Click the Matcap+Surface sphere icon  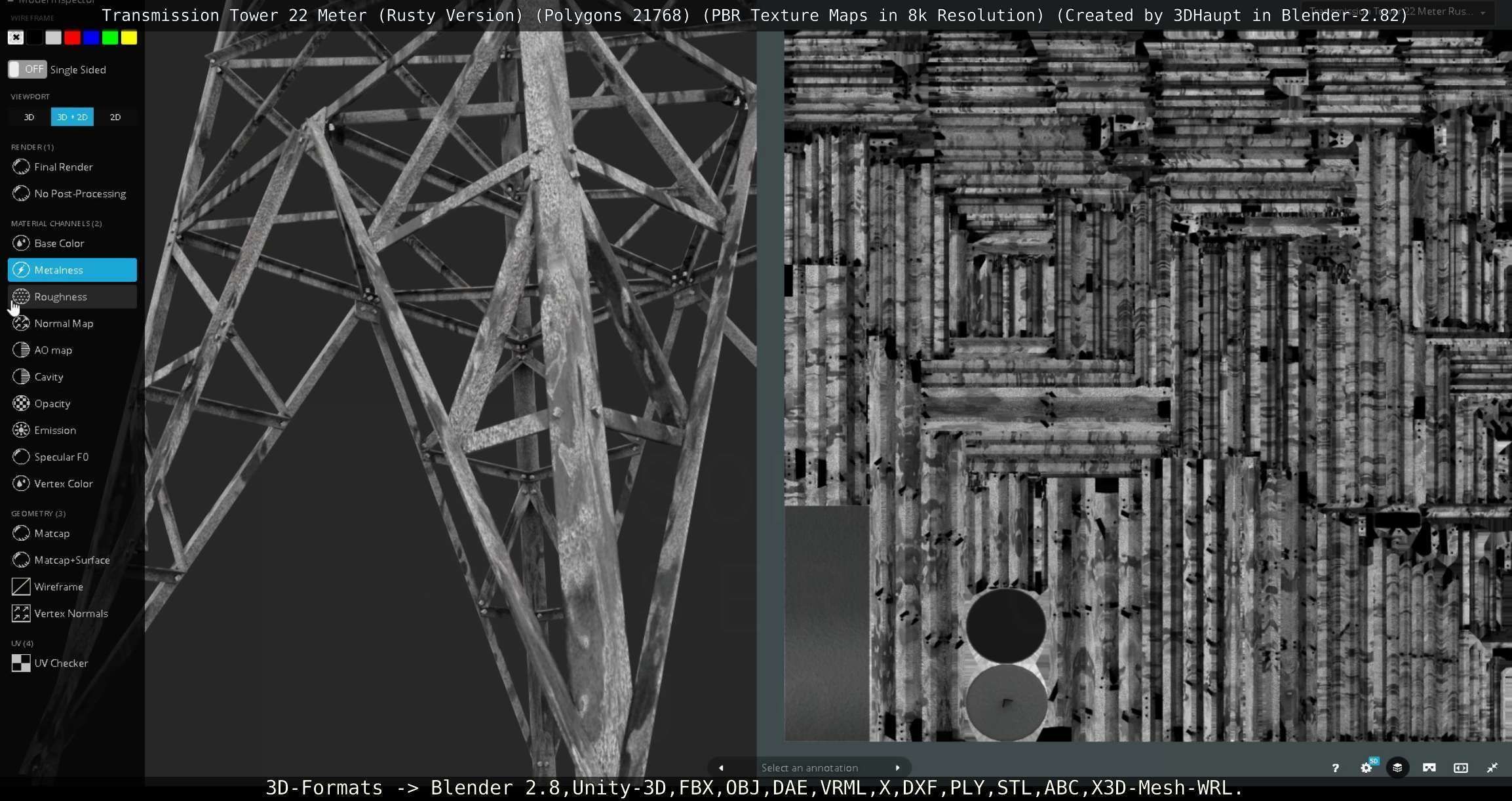click(x=21, y=560)
